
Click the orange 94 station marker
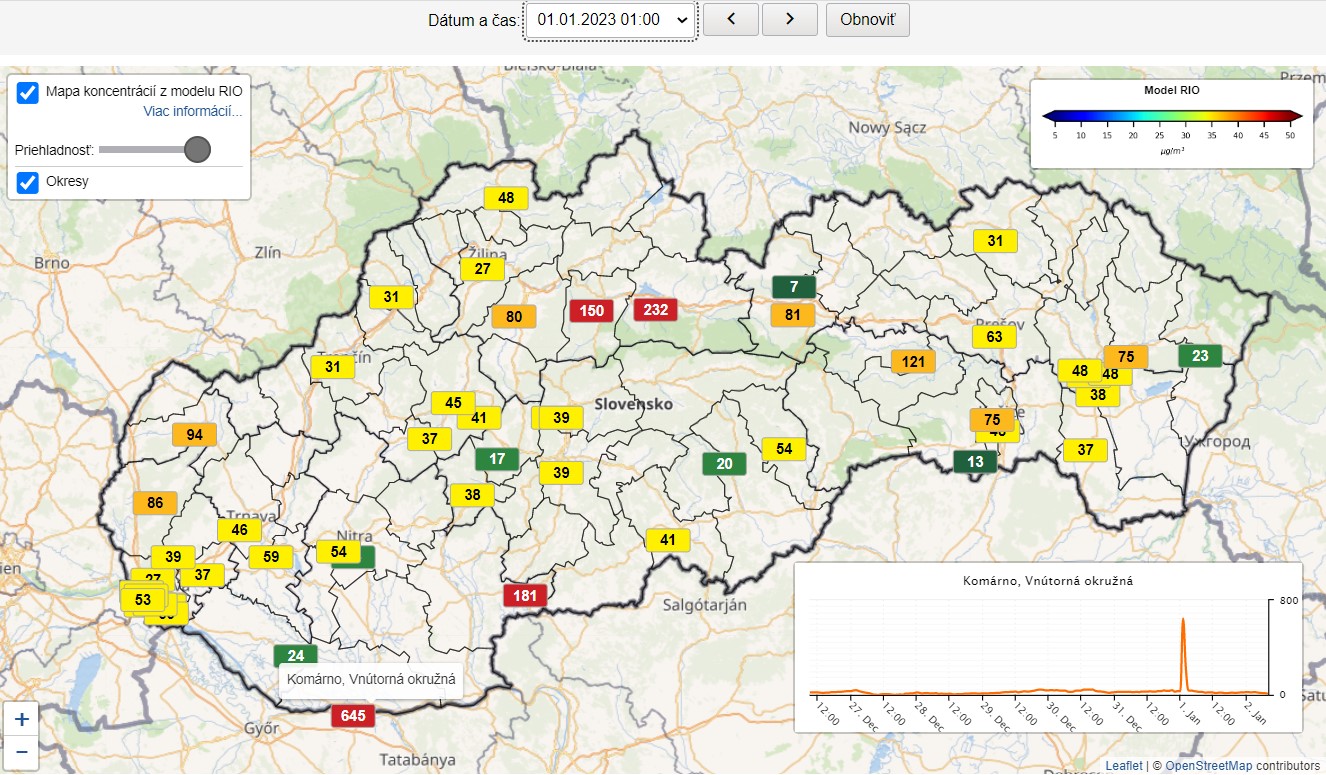(194, 435)
